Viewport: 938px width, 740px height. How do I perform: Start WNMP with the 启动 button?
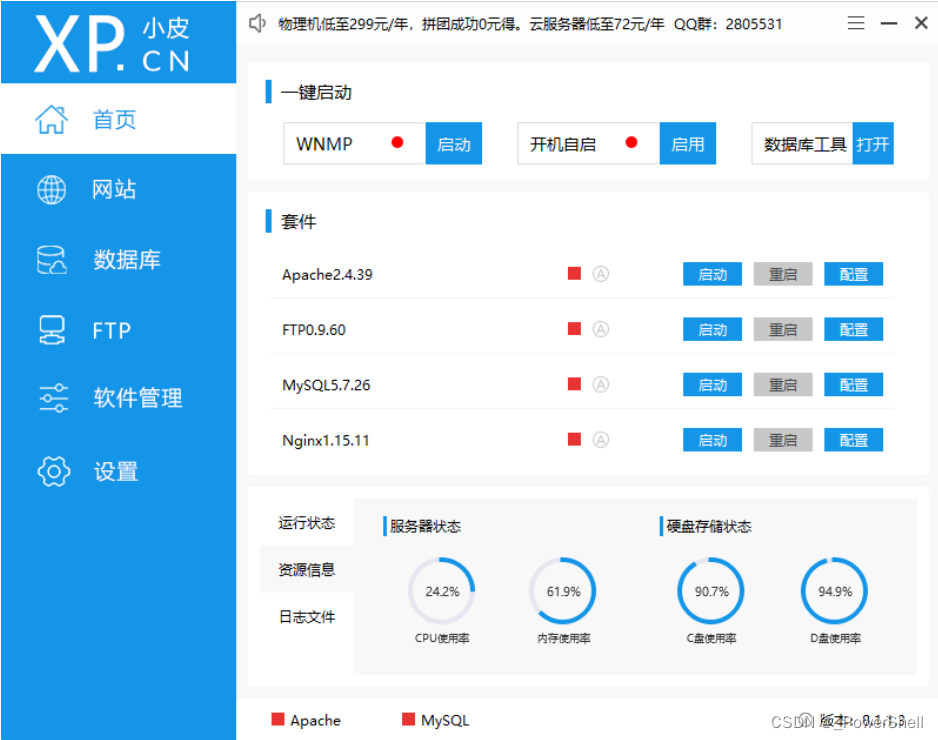tap(454, 143)
